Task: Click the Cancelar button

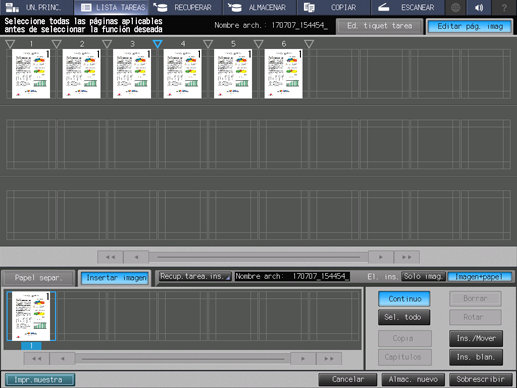Action: click(348, 380)
